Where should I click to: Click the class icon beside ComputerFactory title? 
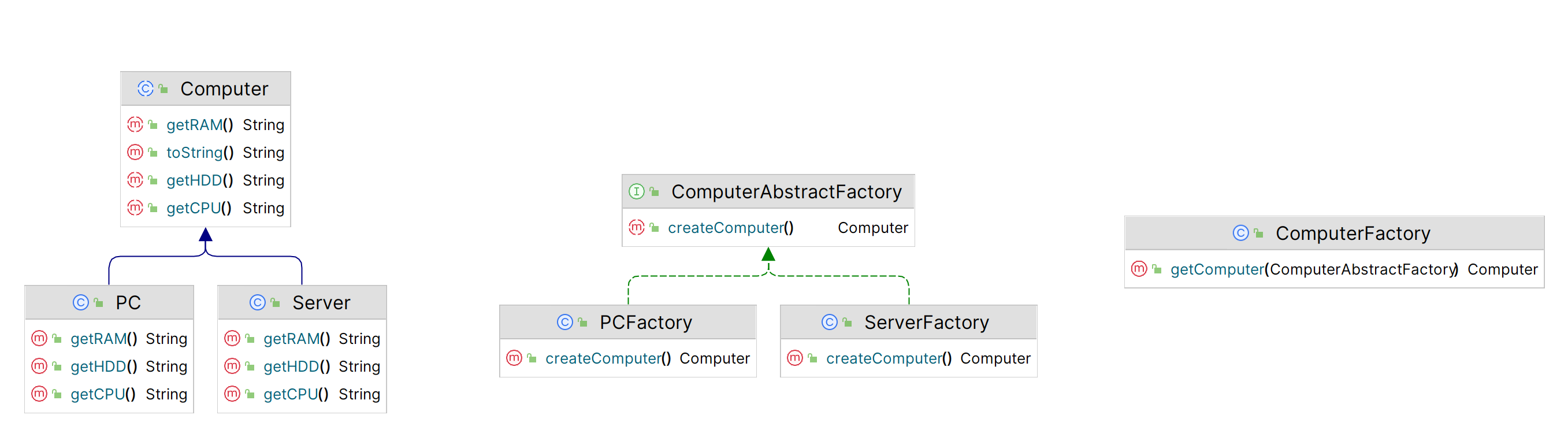(1240, 233)
